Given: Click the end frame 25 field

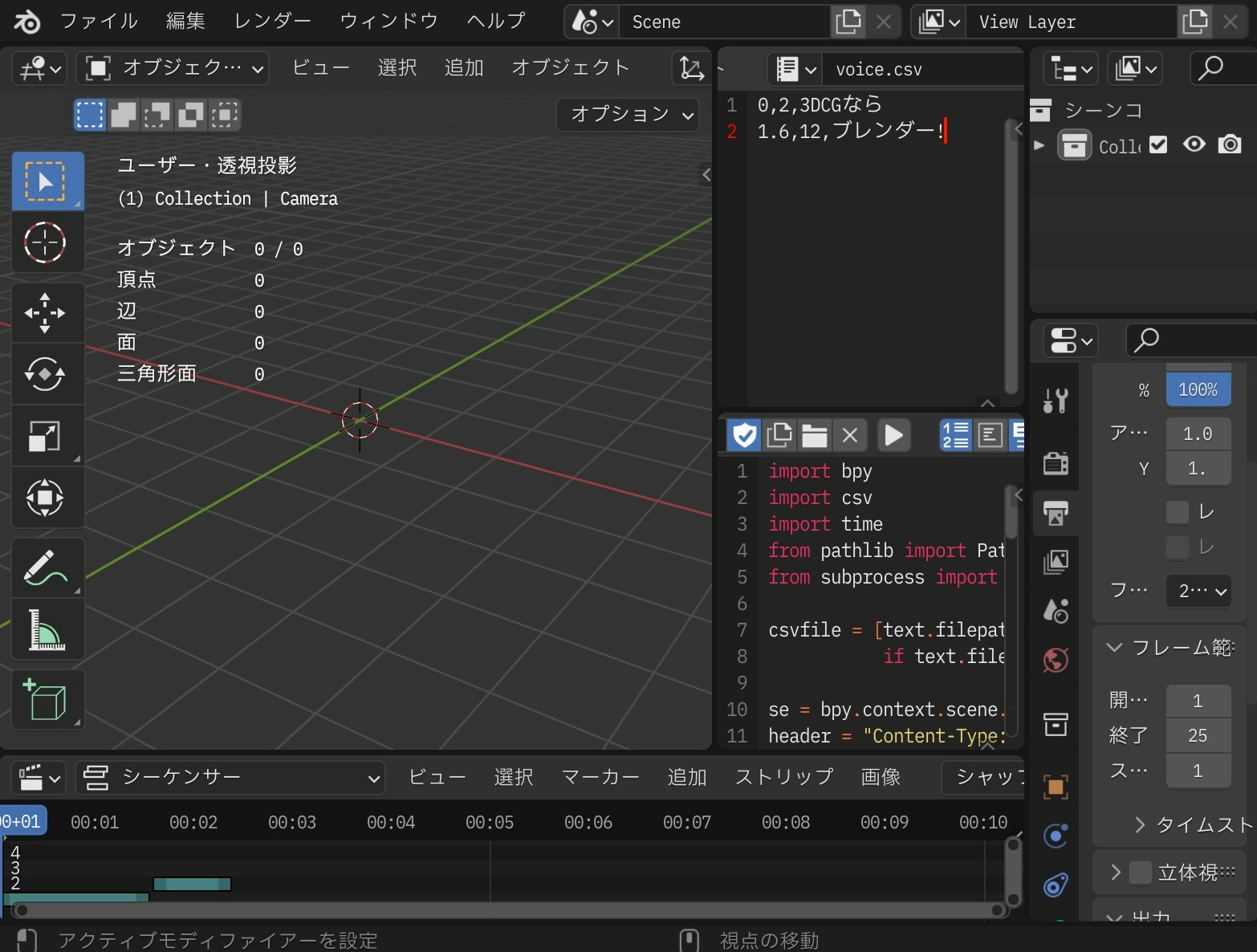Looking at the screenshot, I should pos(1198,735).
